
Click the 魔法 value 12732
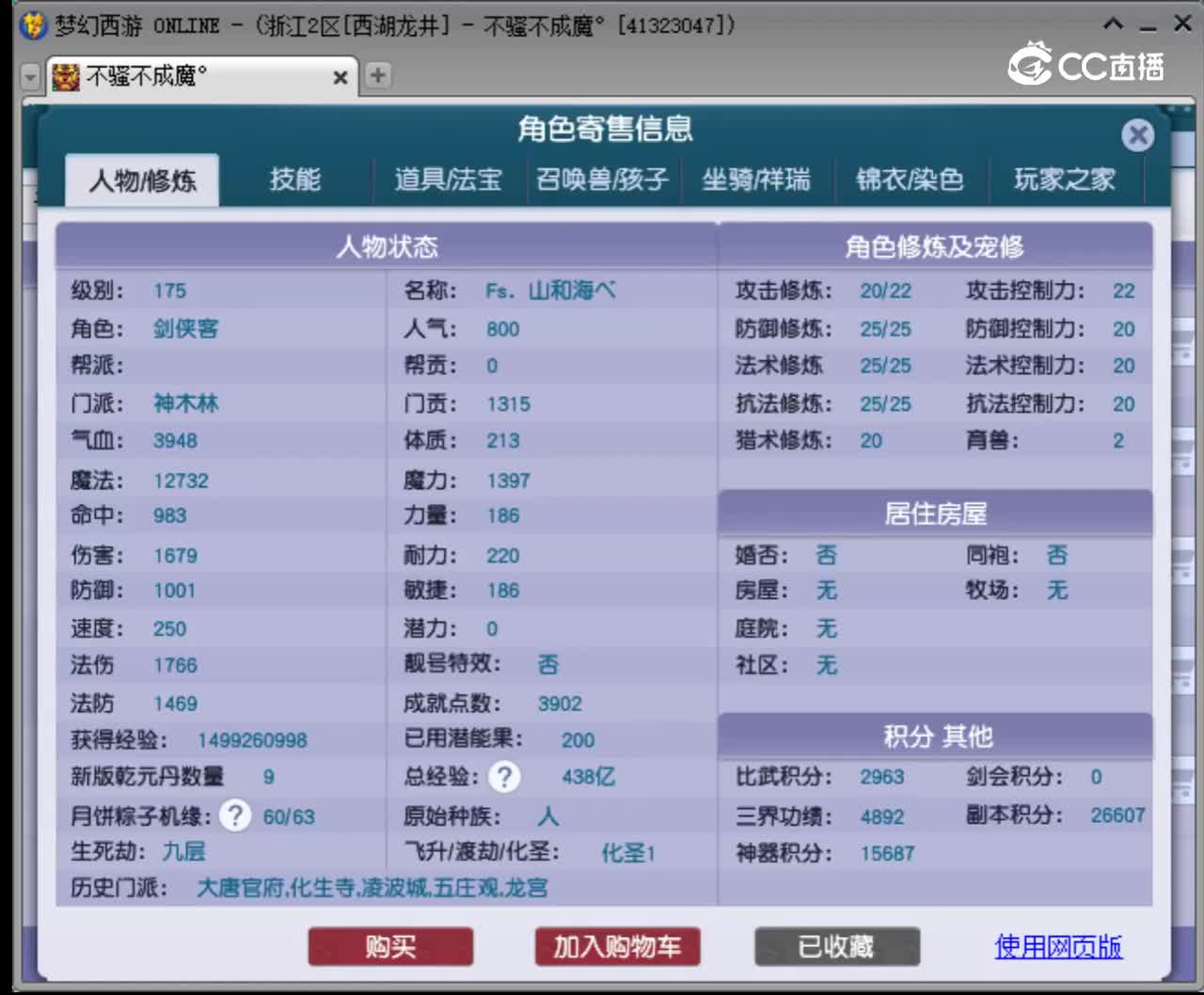click(x=181, y=481)
